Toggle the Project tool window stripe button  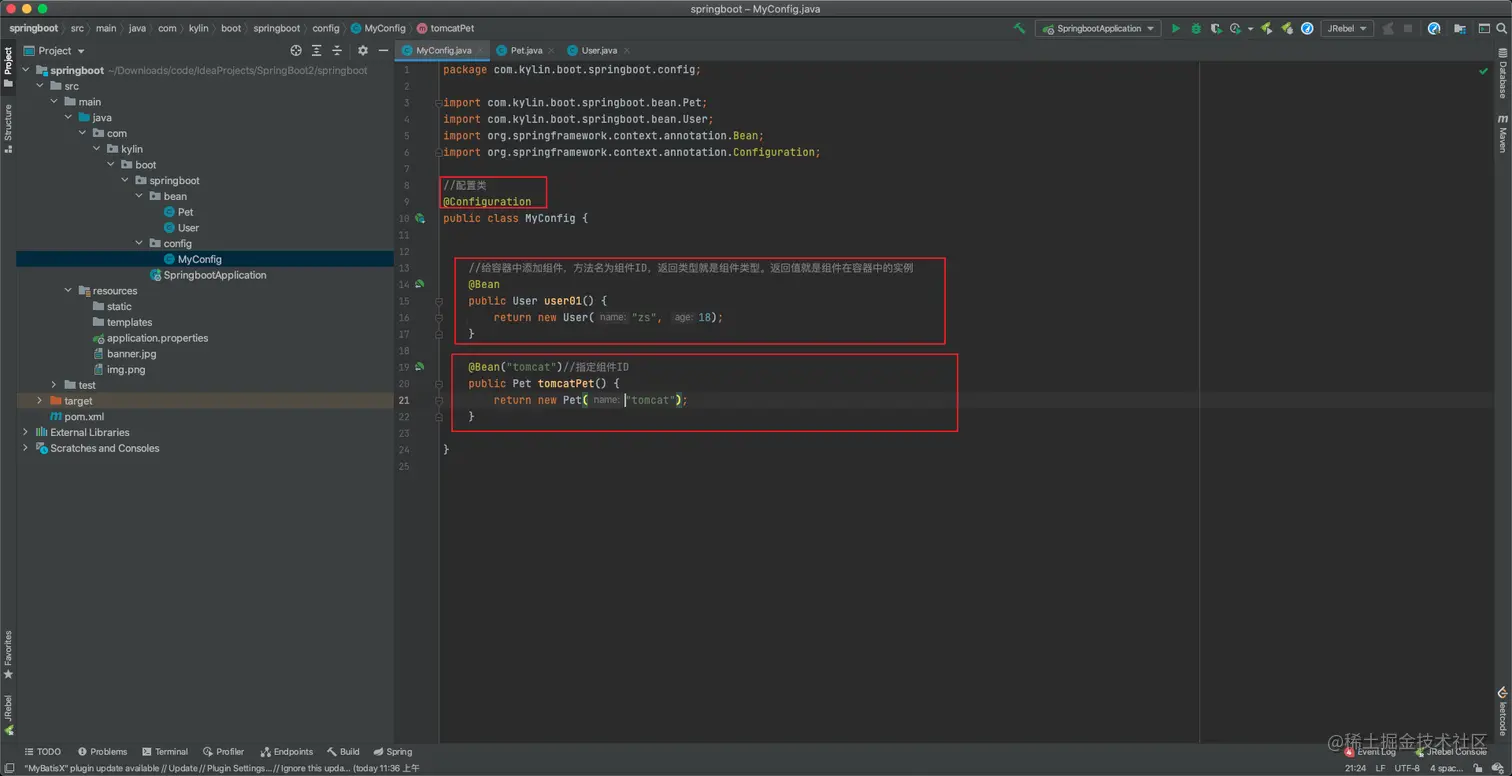click(8, 68)
